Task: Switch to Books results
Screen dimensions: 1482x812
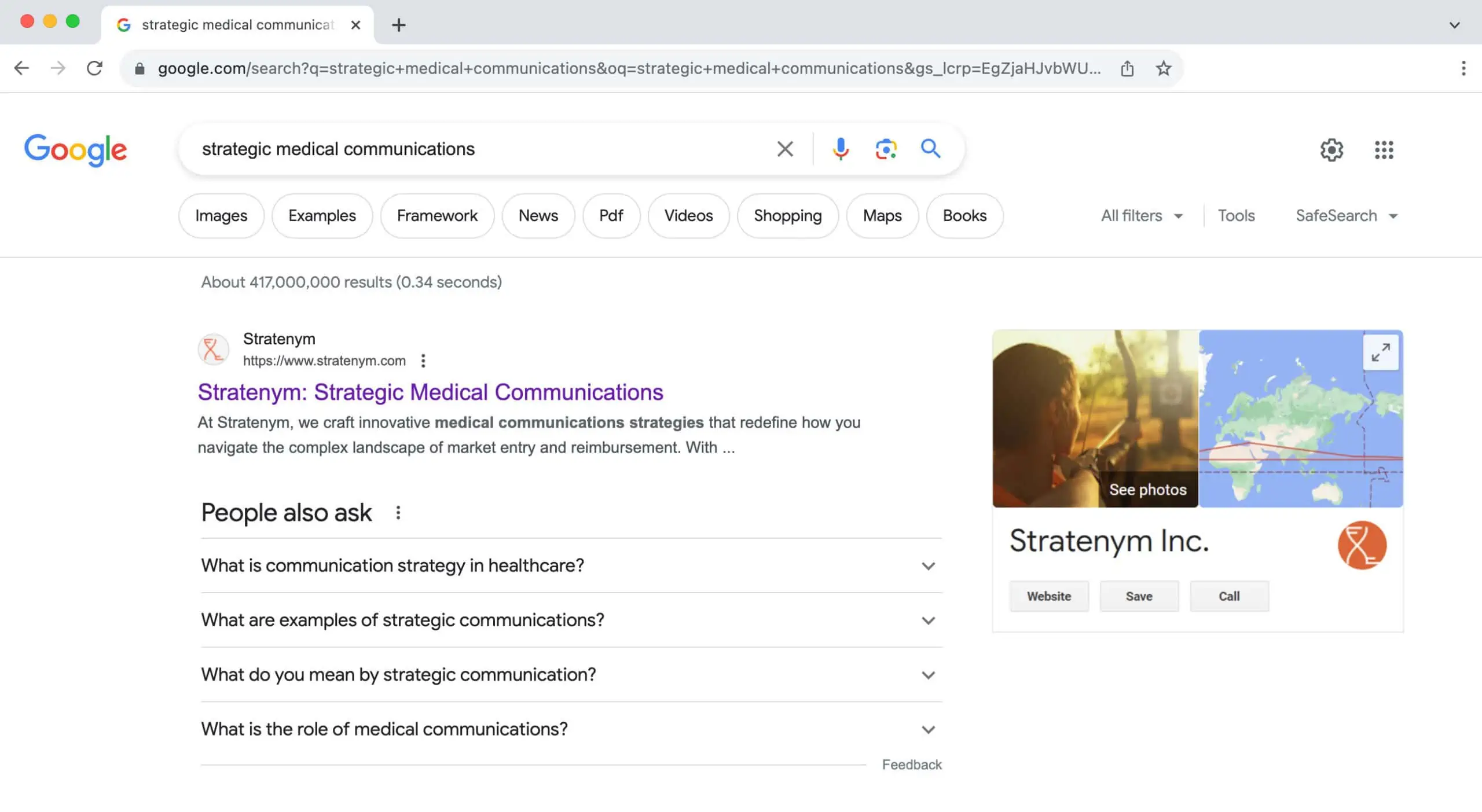Action: coord(964,215)
